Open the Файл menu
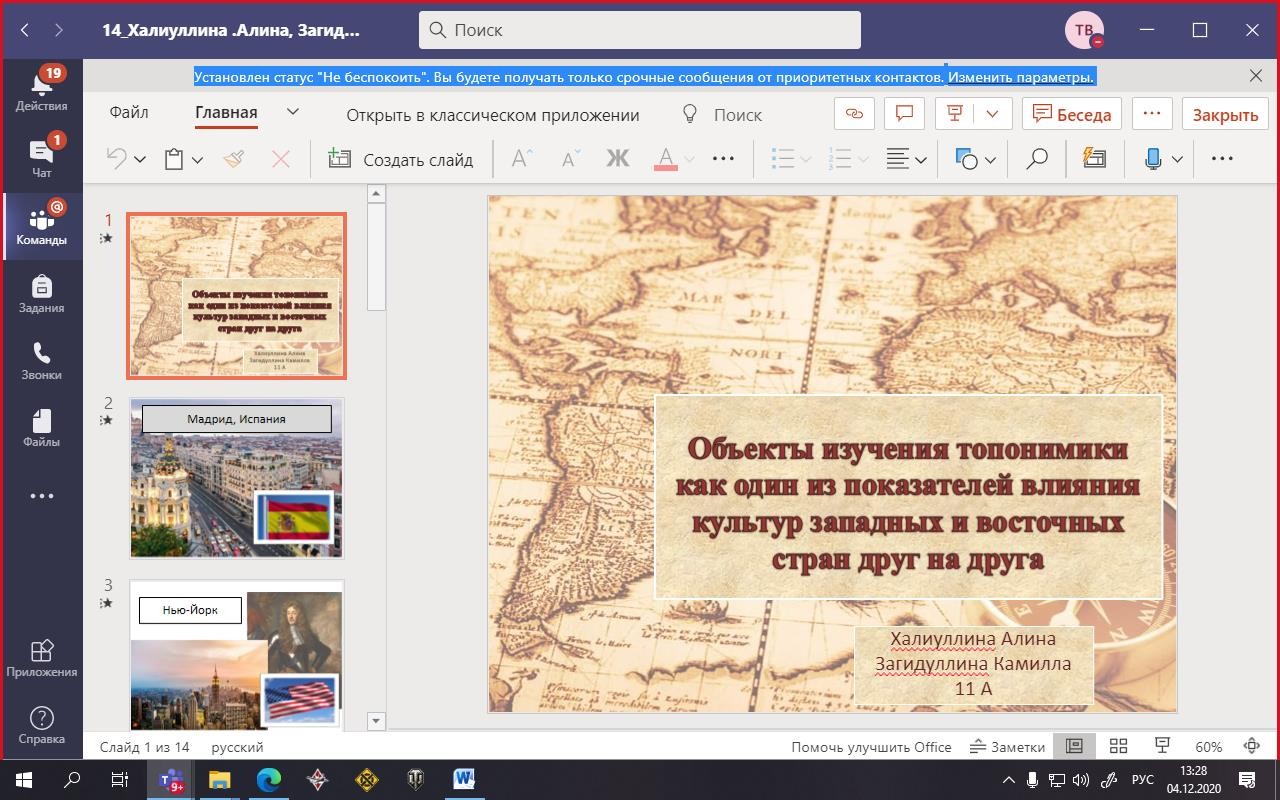Screen dimensions: 1280x800 coord(129,113)
